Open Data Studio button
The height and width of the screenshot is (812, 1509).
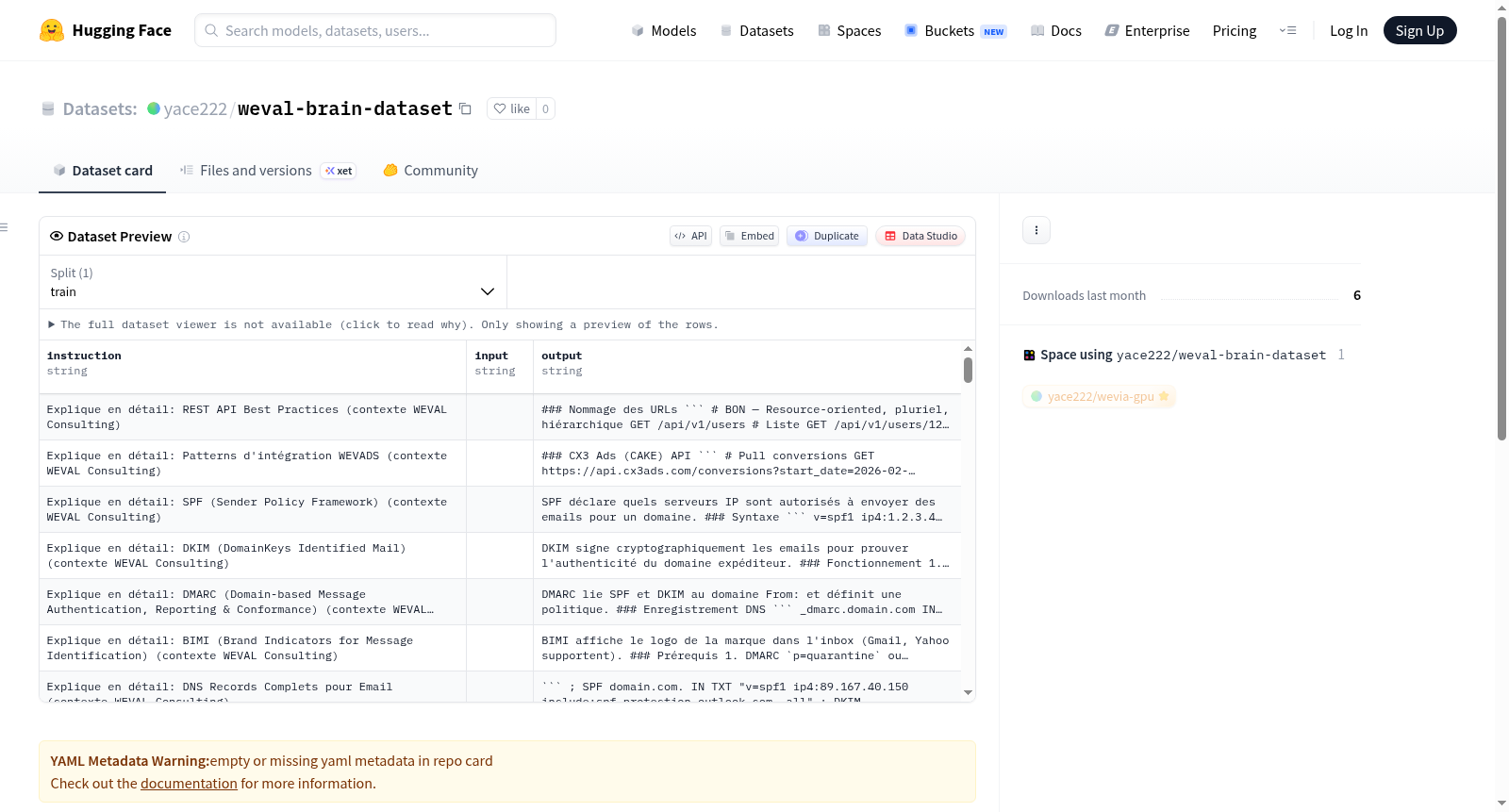pyautogui.click(x=920, y=236)
